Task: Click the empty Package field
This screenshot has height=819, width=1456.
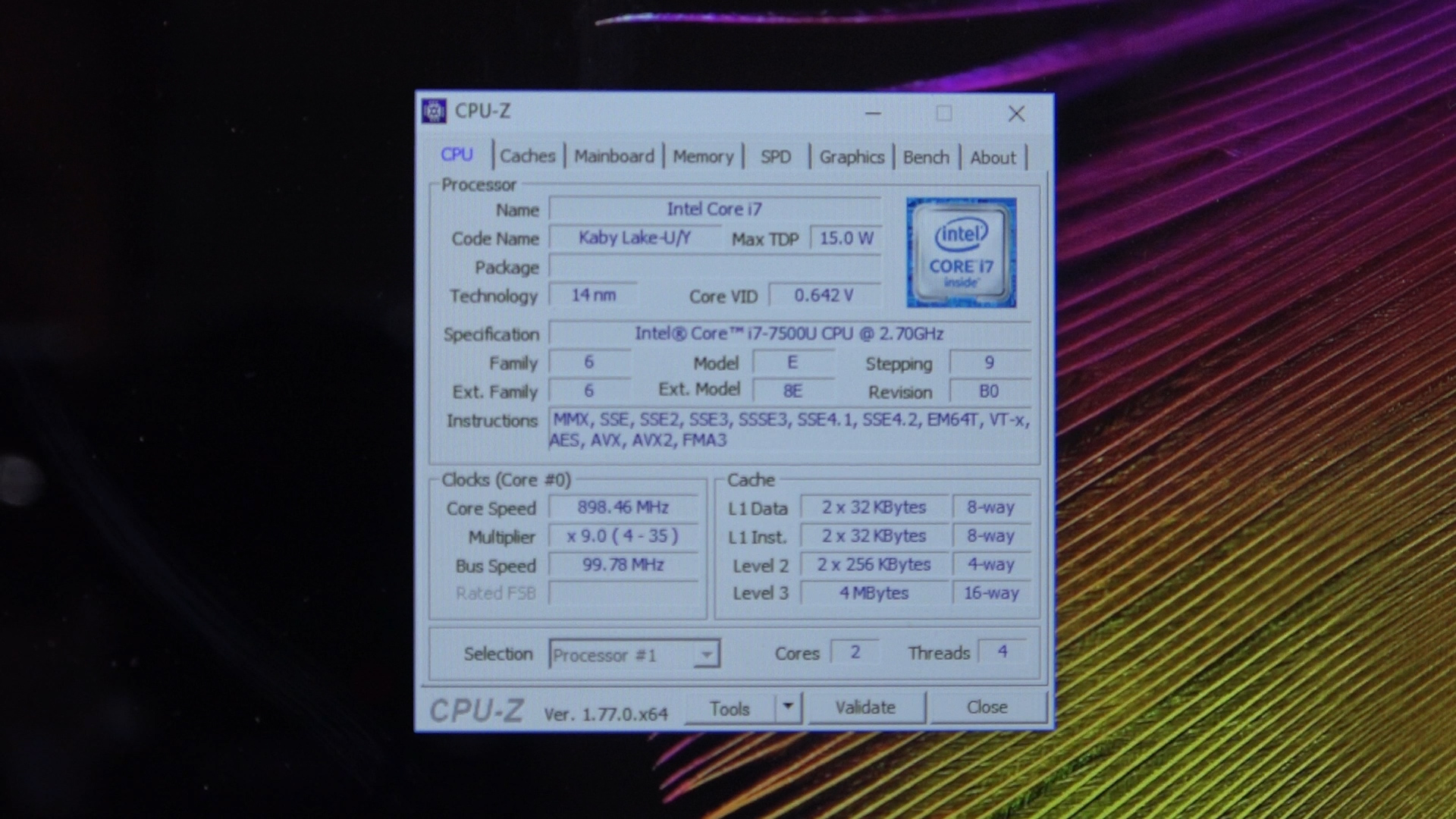Action: point(715,267)
